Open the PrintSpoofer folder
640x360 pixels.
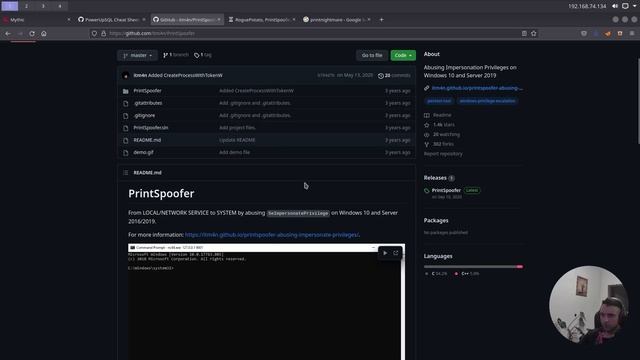click(x=147, y=91)
